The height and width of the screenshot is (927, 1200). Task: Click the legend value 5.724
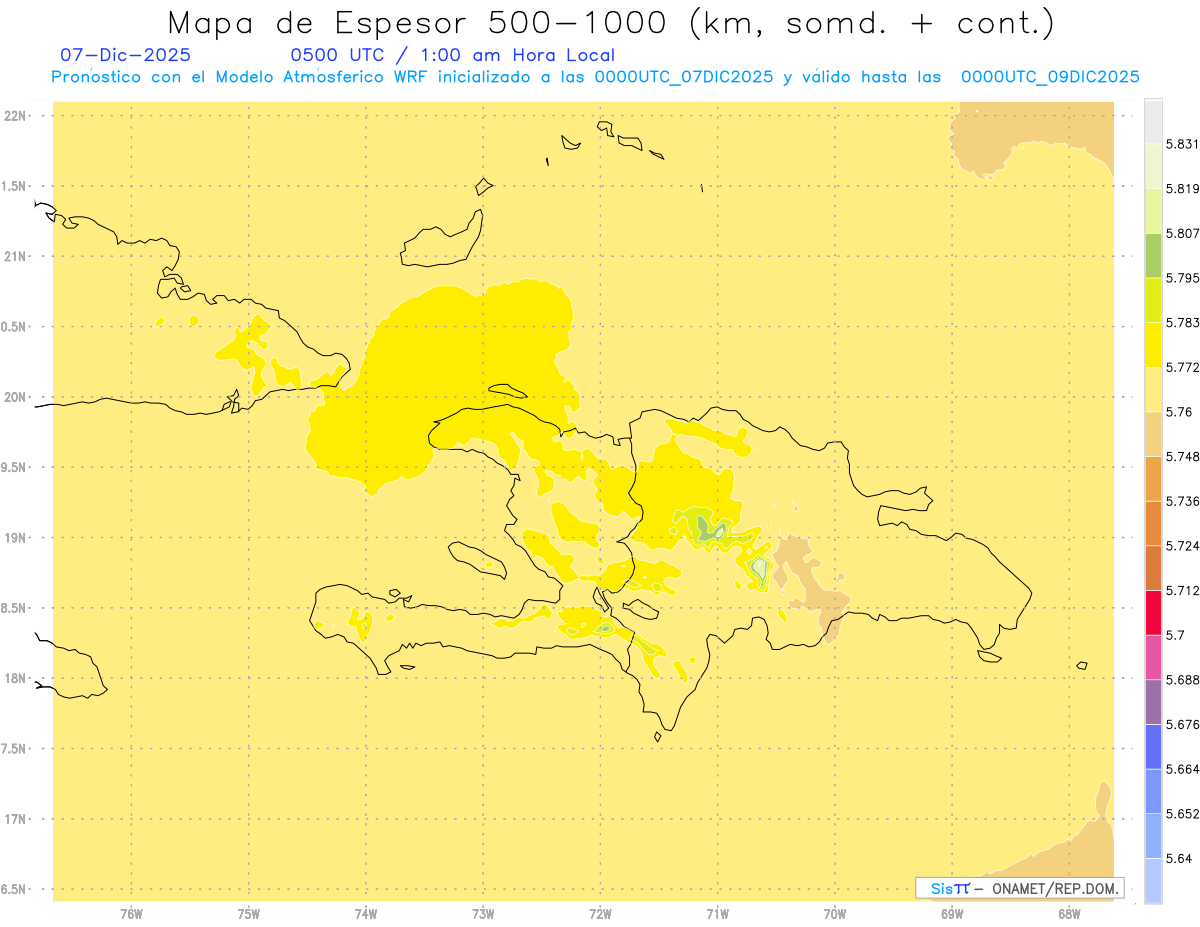click(x=1183, y=545)
